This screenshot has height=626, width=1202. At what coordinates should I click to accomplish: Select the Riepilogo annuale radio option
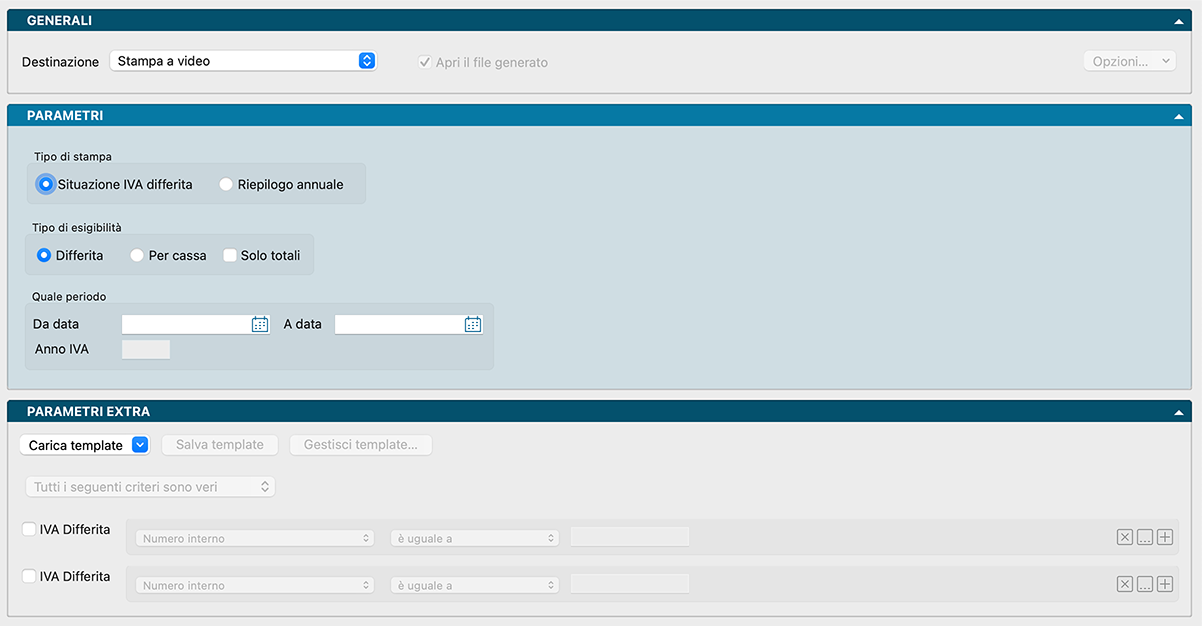pyautogui.click(x=226, y=185)
